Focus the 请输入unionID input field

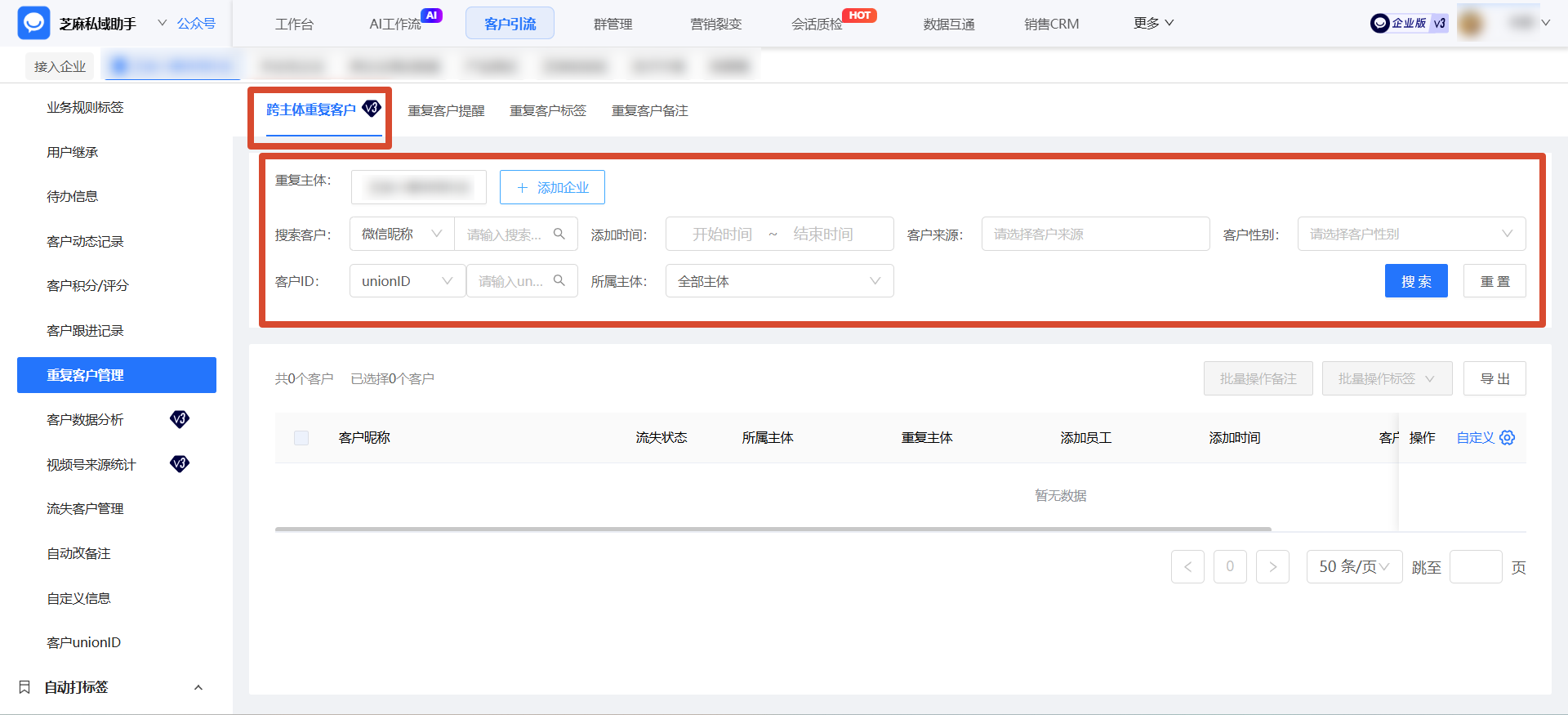click(510, 281)
